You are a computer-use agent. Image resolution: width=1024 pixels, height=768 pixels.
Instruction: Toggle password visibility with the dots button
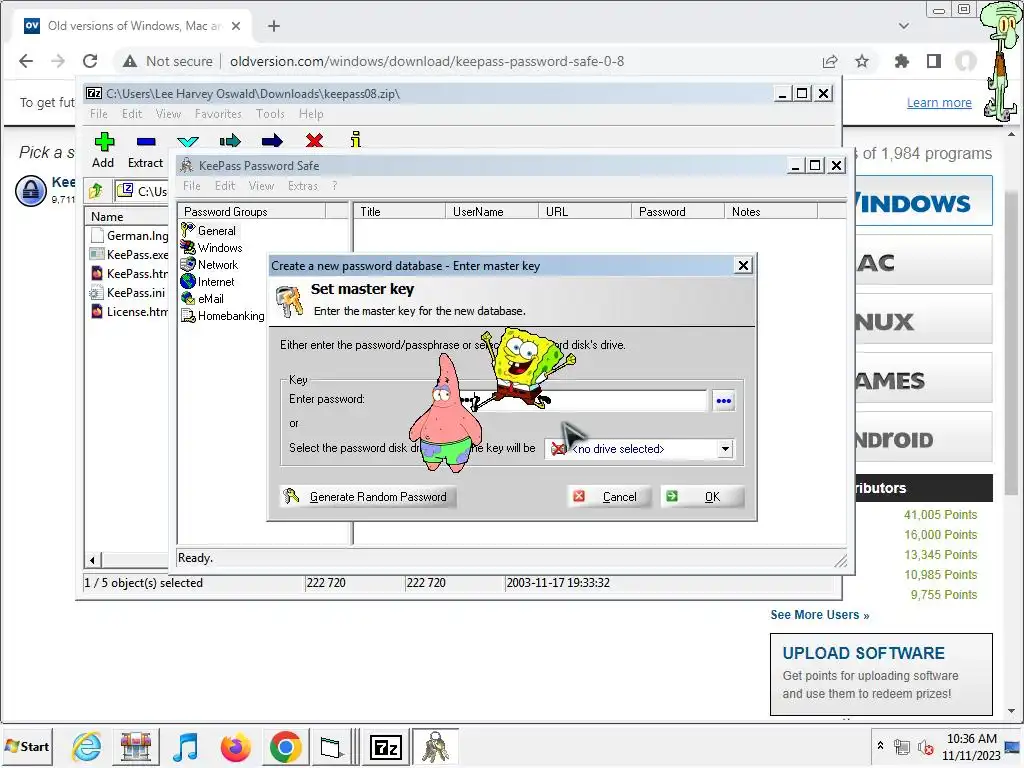coord(724,400)
